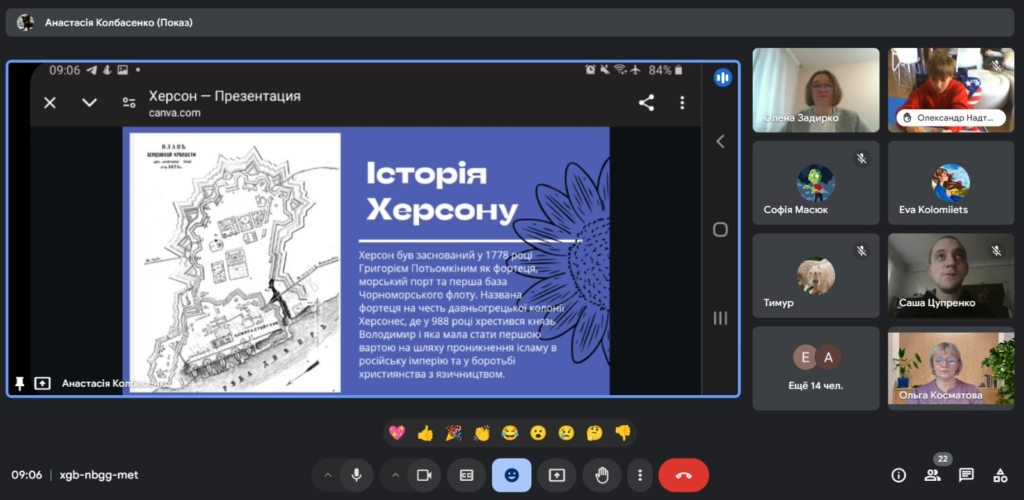
Task: Open the activities shapes icon
Action: tap(999, 475)
